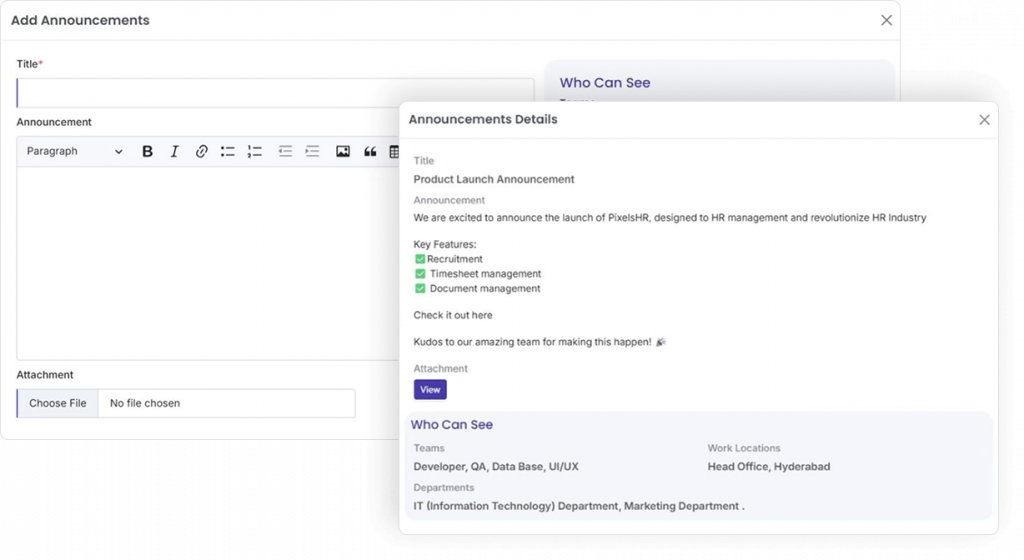The image size is (1024, 560).
Task: Add a block quote
Action: (370, 152)
